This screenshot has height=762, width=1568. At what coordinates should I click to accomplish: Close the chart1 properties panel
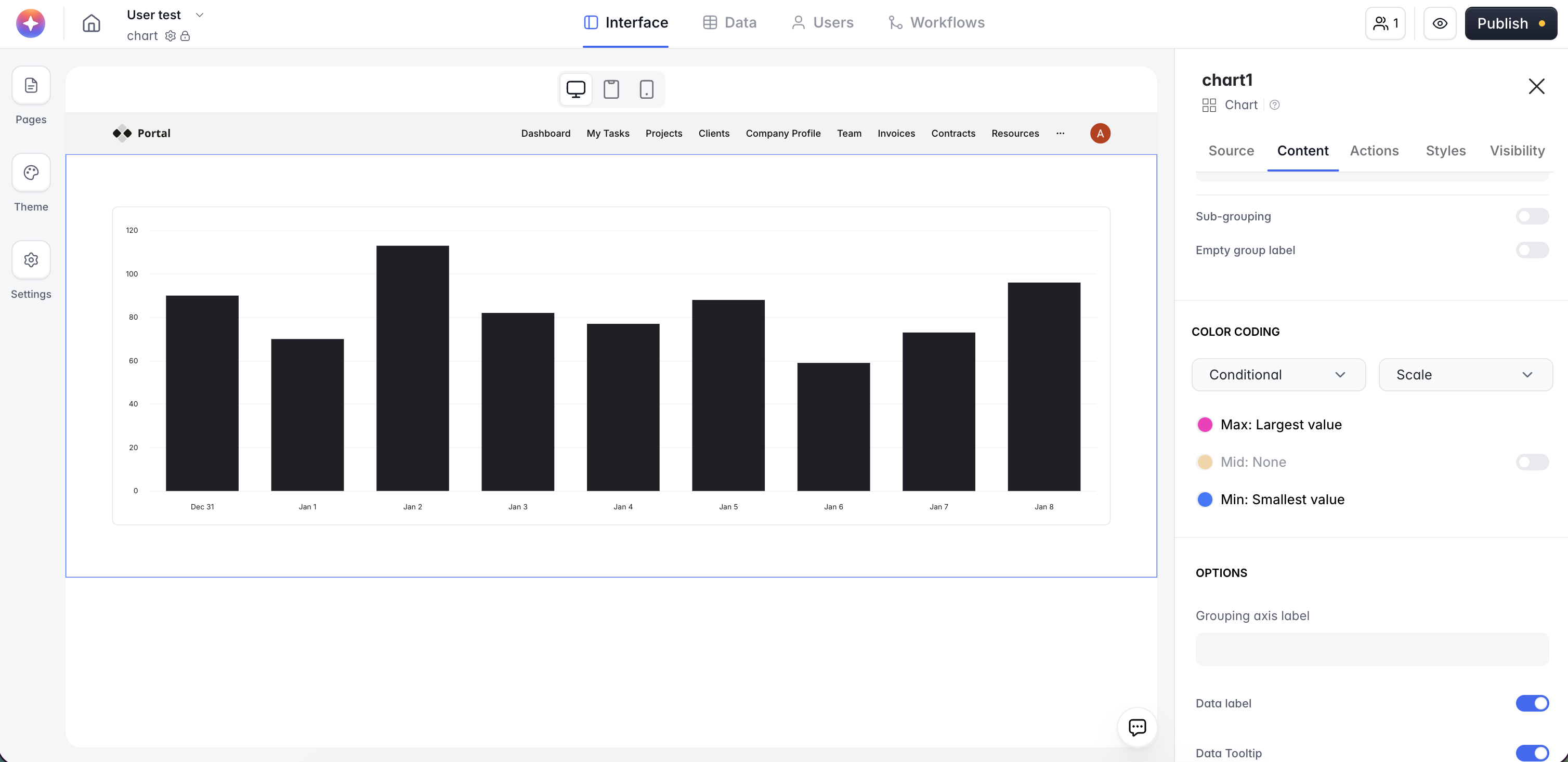pos(1536,86)
